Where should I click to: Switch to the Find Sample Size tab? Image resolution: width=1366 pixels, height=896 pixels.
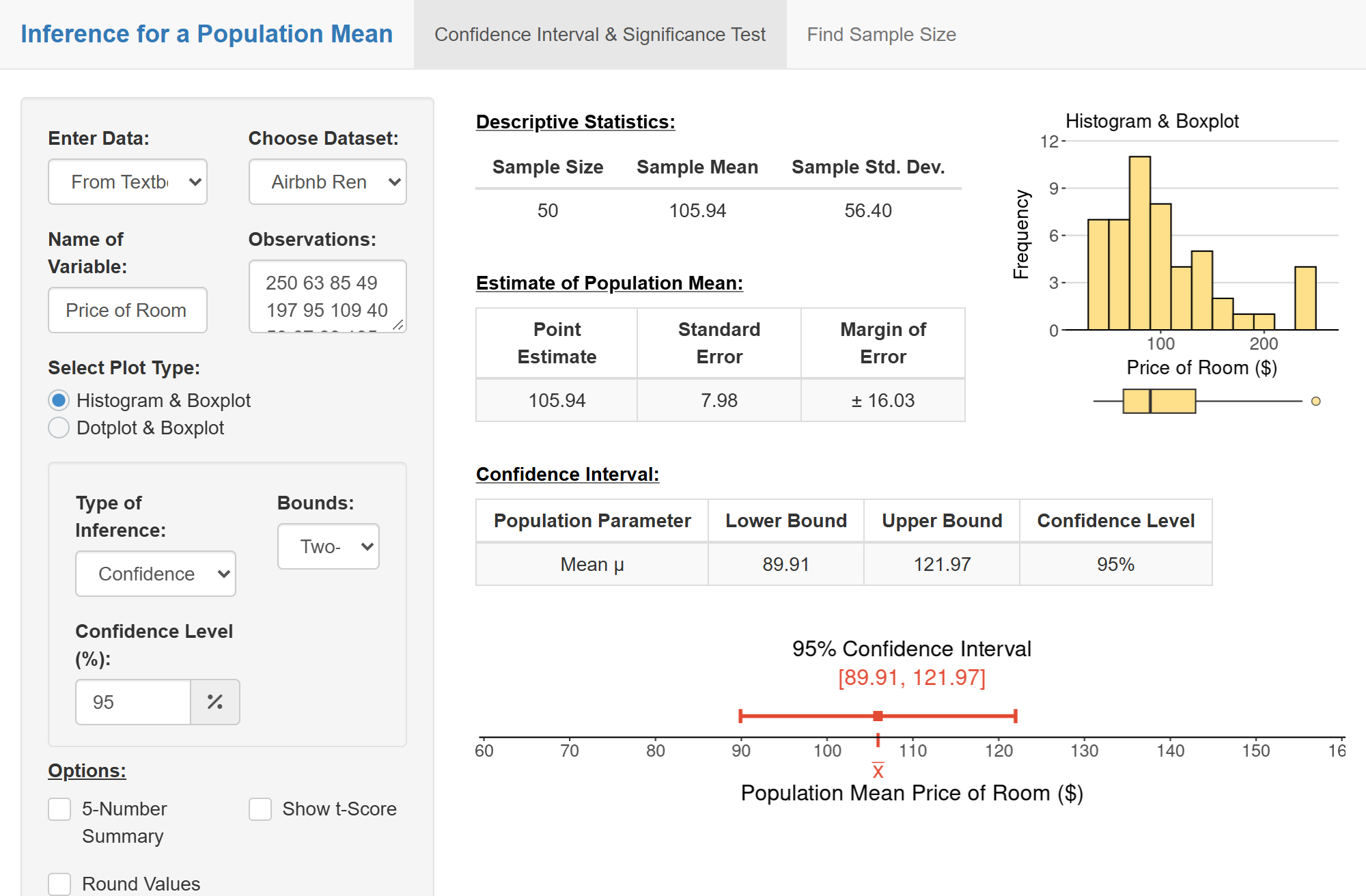coord(882,34)
